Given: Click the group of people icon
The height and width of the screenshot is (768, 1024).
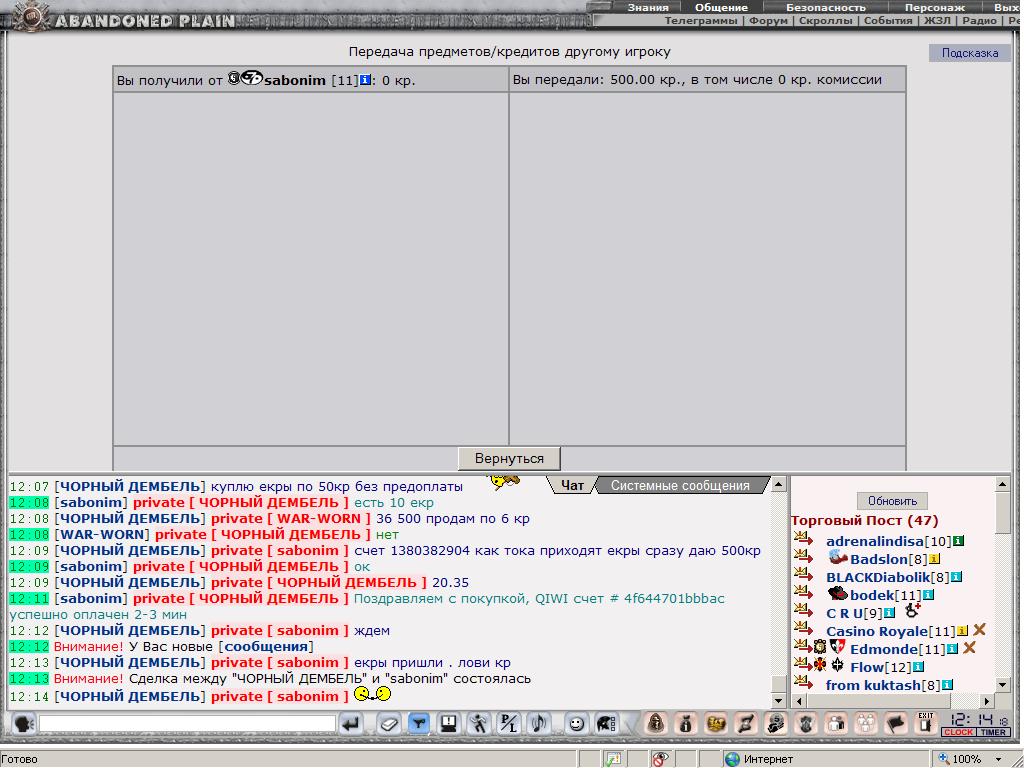Looking at the screenshot, I should click(x=866, y=724).
